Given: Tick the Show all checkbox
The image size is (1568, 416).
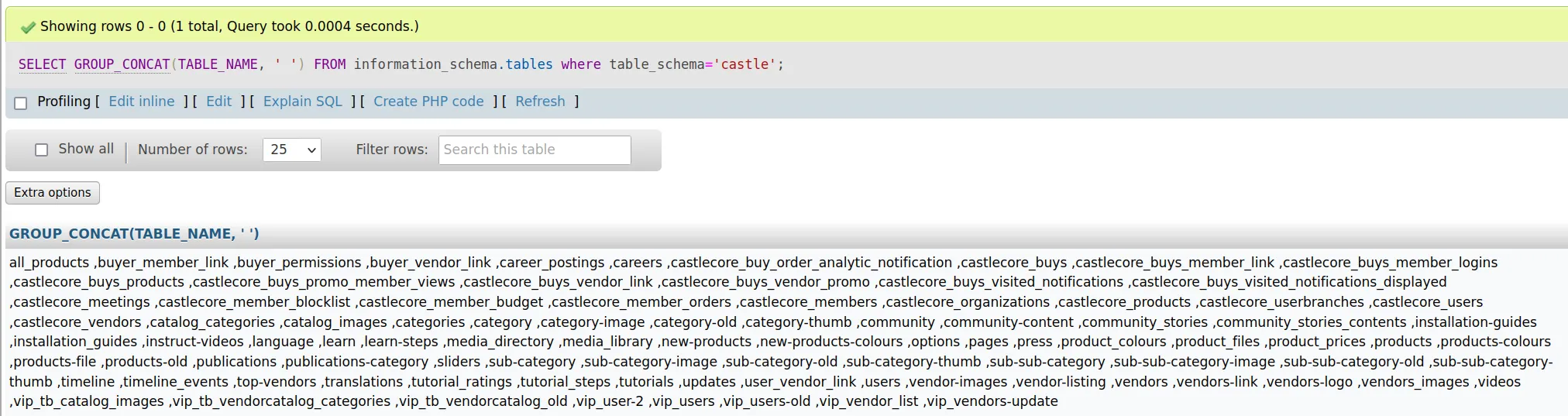Looking at the screenshot, I should click(x=42, y=150).
